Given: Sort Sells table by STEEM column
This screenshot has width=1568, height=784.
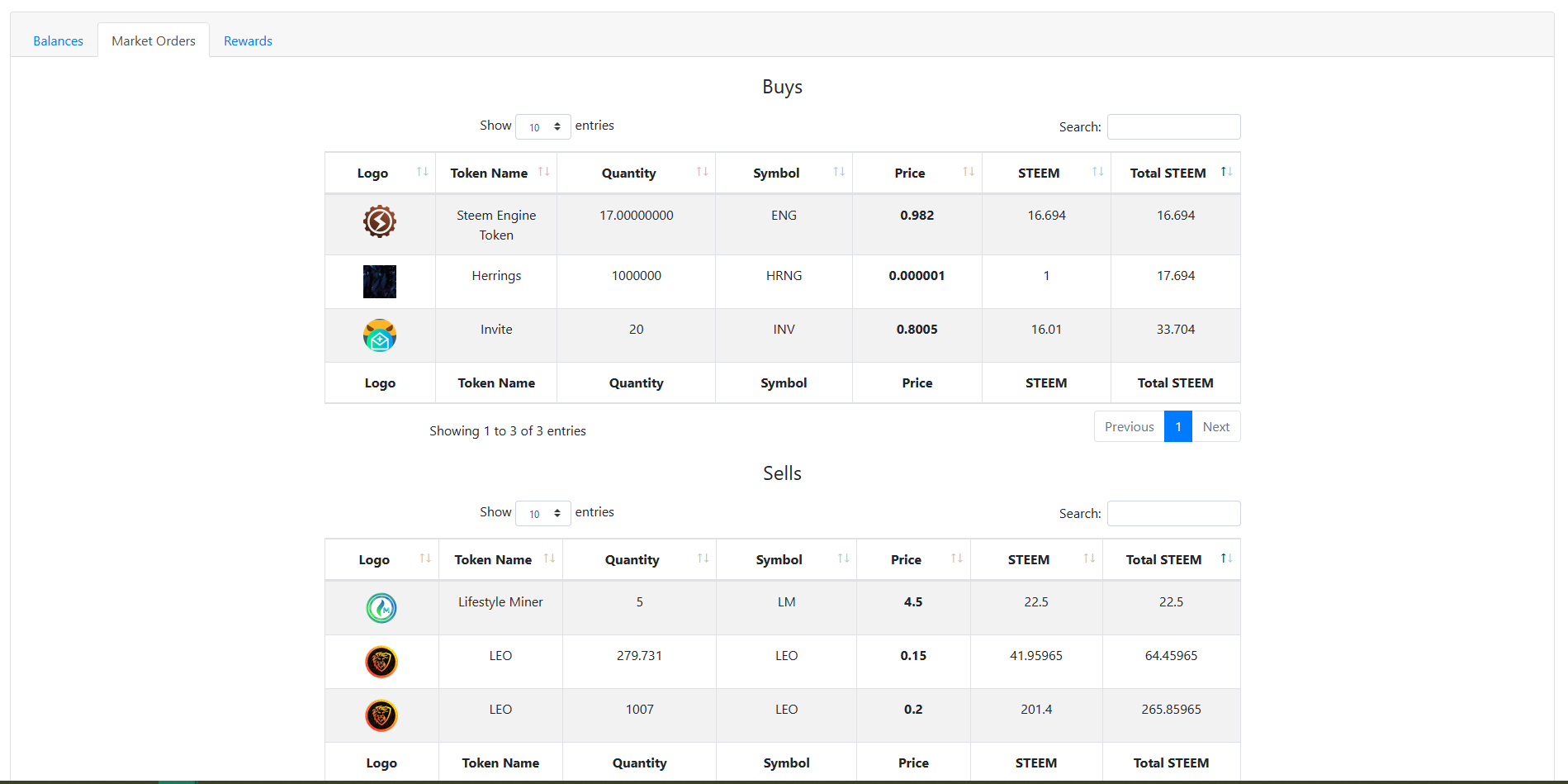Looking at the screenshot, I should click(x=1036, y=559).
